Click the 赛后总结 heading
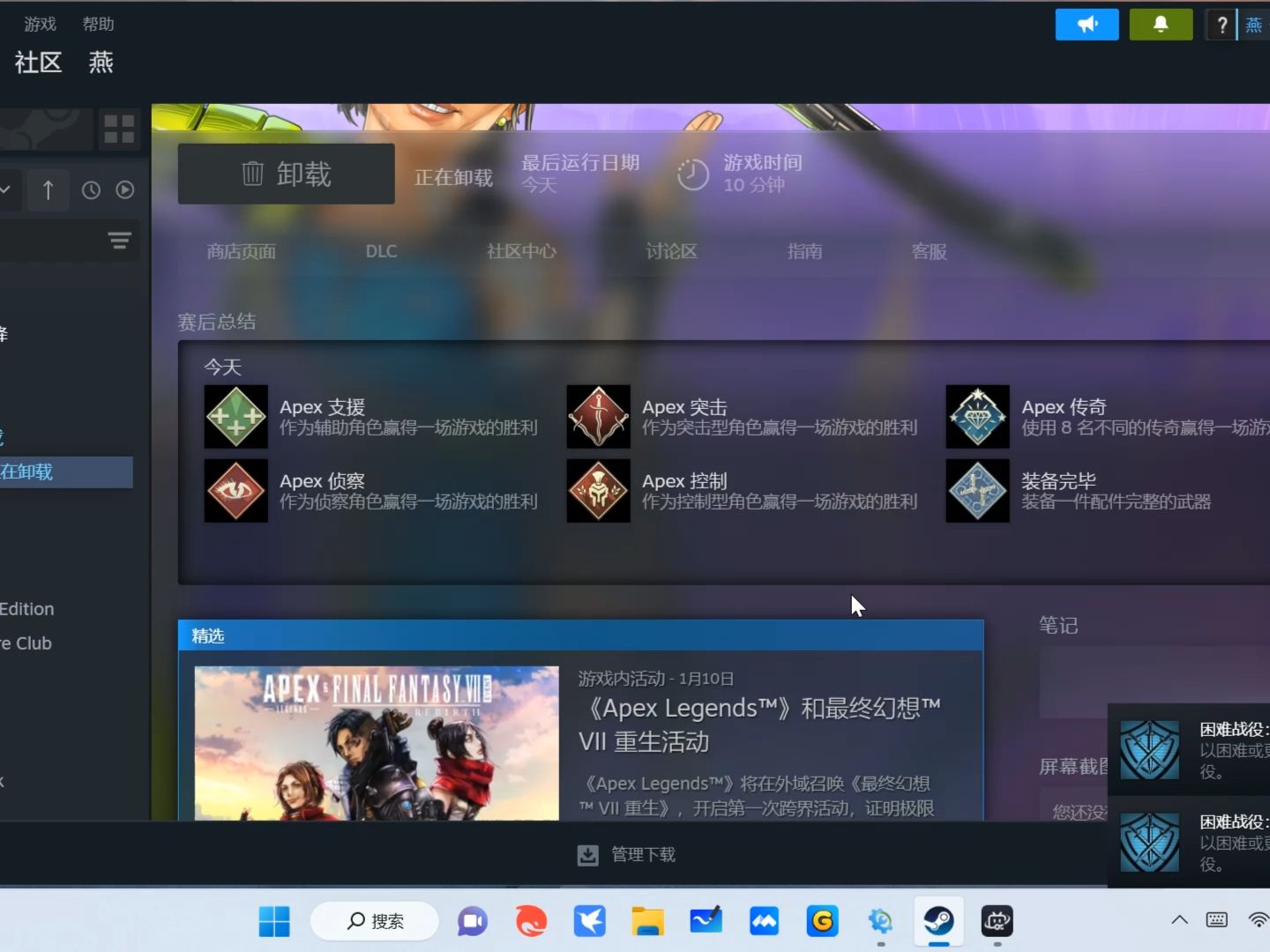This screenshot has width=1270, height=952. click(x=217, y=322)
